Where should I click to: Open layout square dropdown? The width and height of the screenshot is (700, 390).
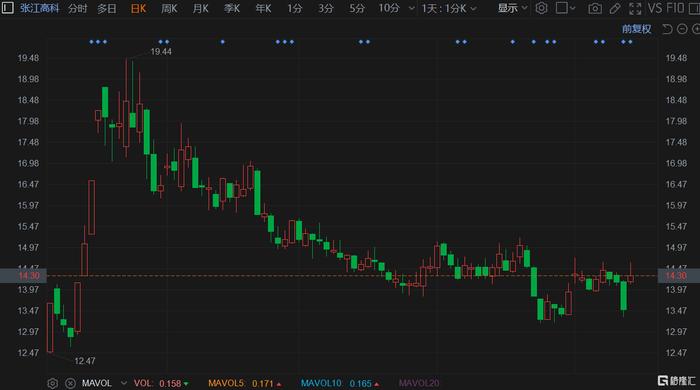[x=565, y=8]
